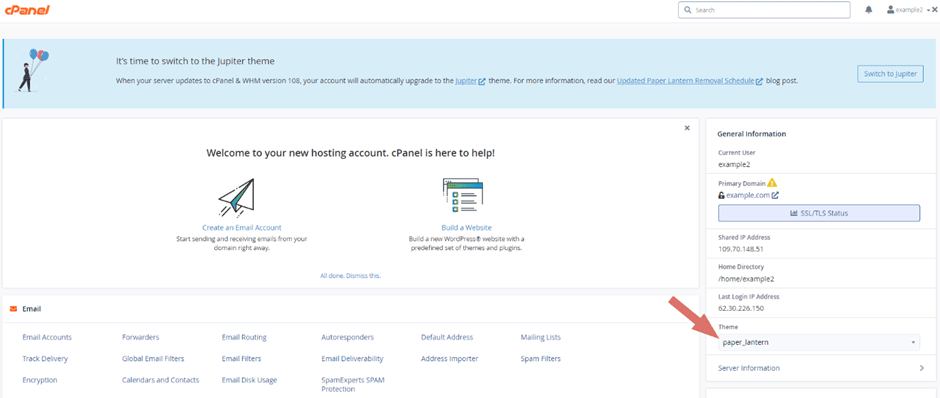Open Default Address
The width and height of the screenshot is (940, 398).
(447, 337)
